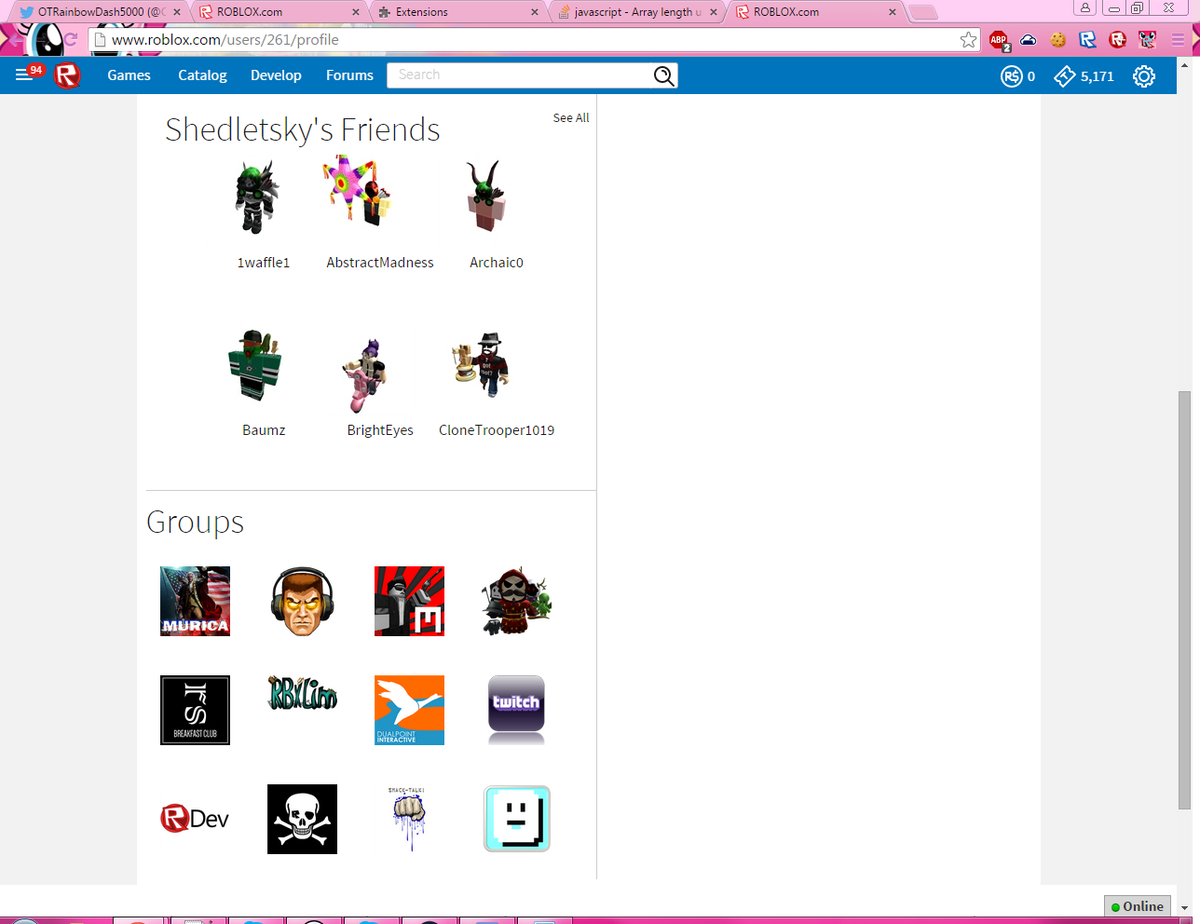Open a new browser tab
The width and height of the screenshot is (1200, 924).
(x=921, y=12)
